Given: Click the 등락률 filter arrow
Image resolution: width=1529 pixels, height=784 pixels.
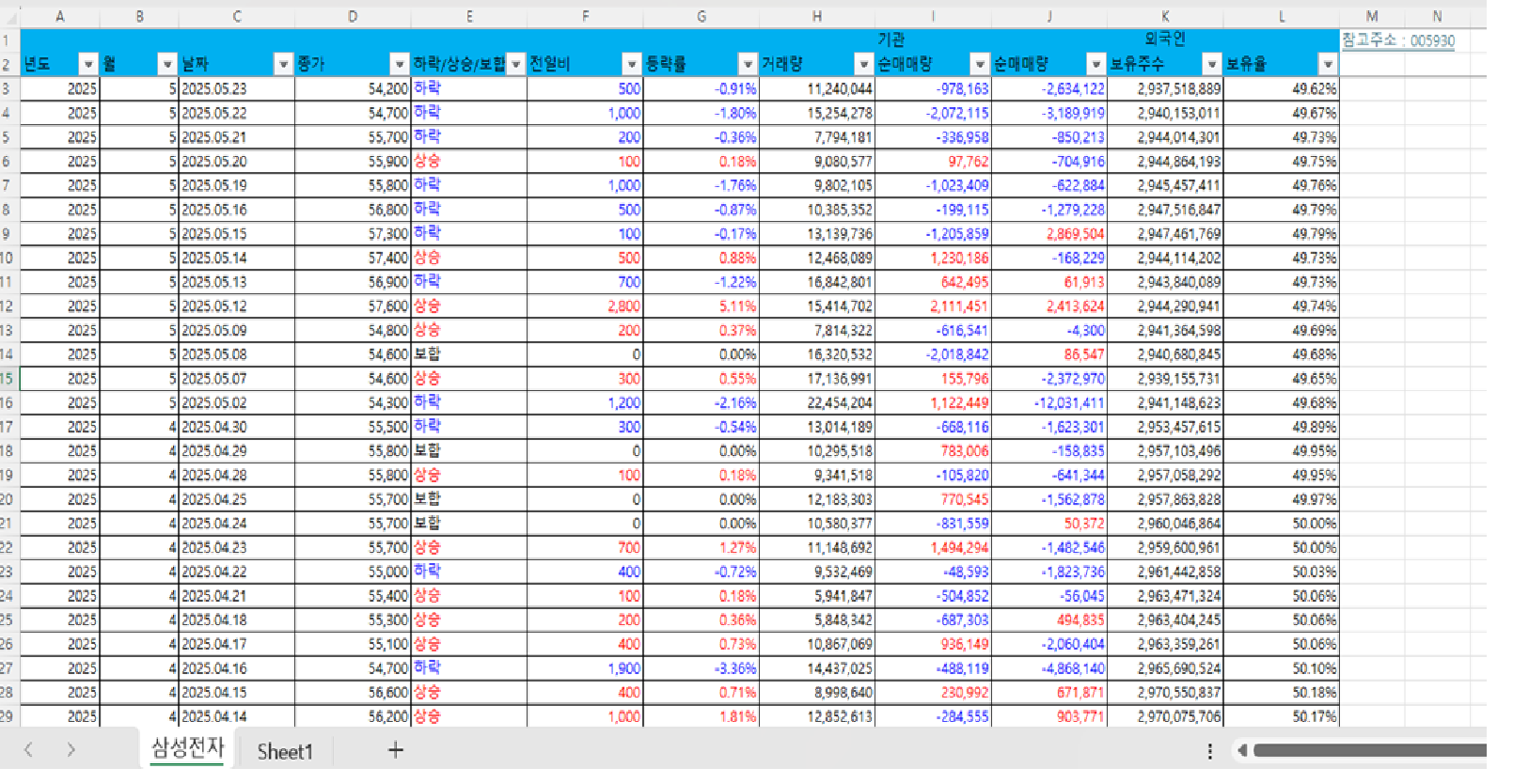Looking at the screenshot, I should pos(748,64).
